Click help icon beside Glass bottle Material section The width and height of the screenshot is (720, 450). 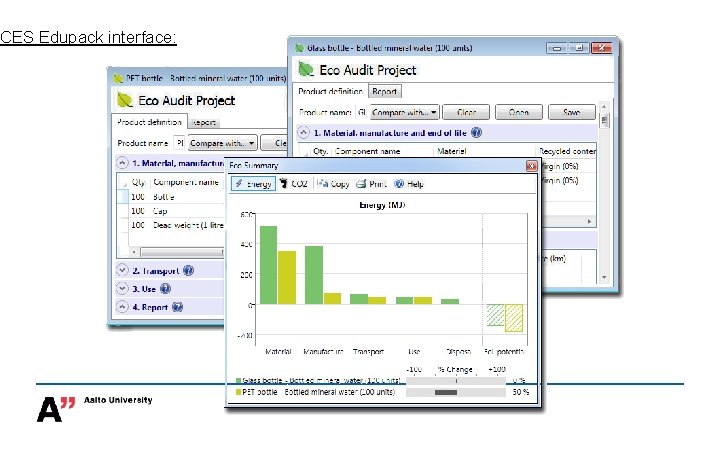click(x=477, y=133)
